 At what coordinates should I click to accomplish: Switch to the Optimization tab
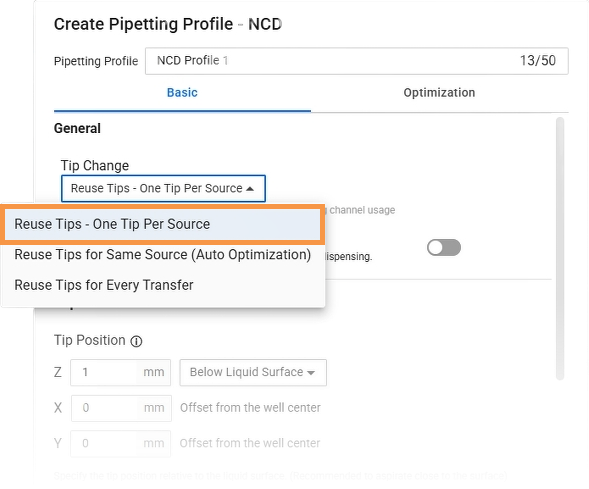click(439, 93)
